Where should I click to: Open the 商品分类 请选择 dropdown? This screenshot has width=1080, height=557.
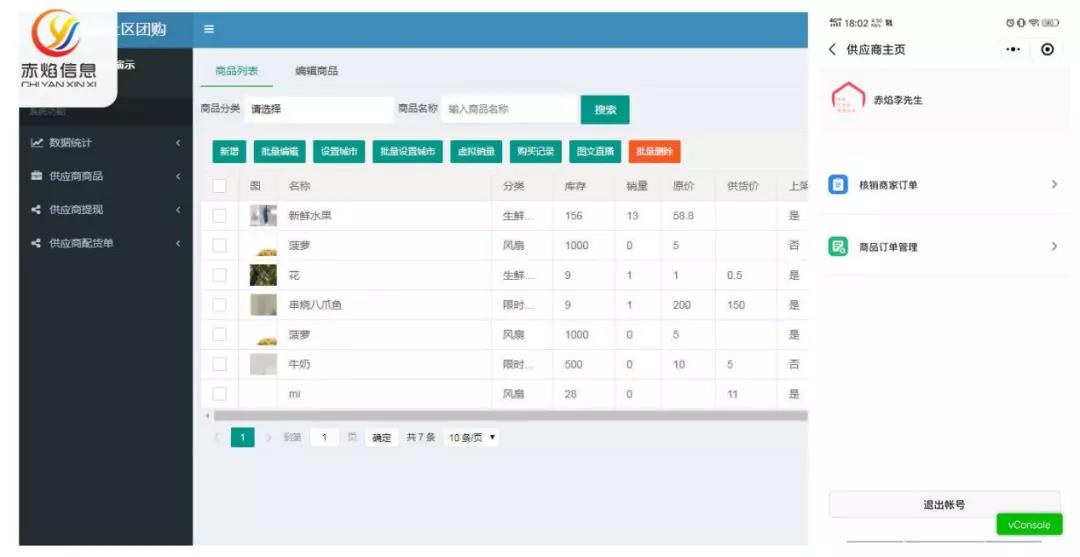tap(318, 109)
